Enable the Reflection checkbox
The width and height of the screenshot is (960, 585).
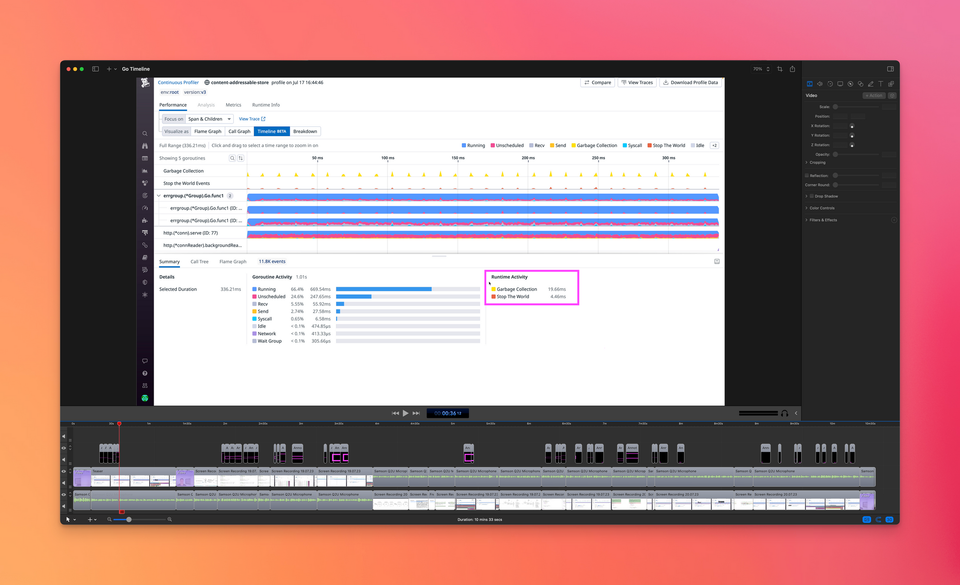(806, 175)
